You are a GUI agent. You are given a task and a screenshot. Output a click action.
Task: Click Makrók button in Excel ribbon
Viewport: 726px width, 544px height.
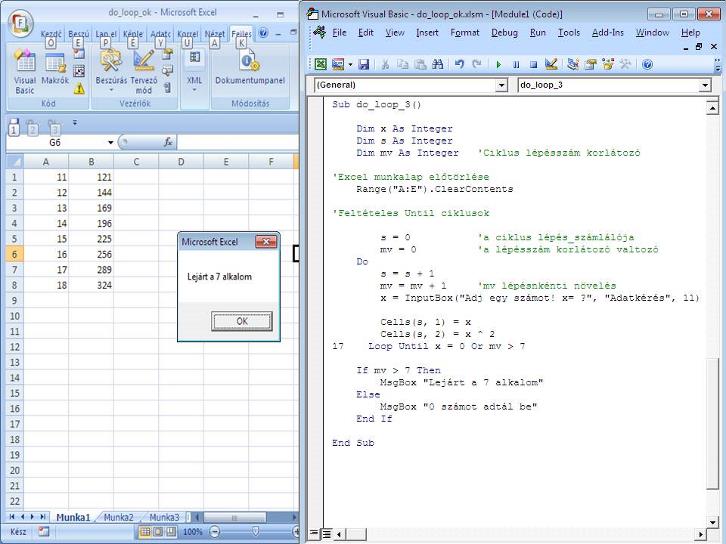pos(55,69)
